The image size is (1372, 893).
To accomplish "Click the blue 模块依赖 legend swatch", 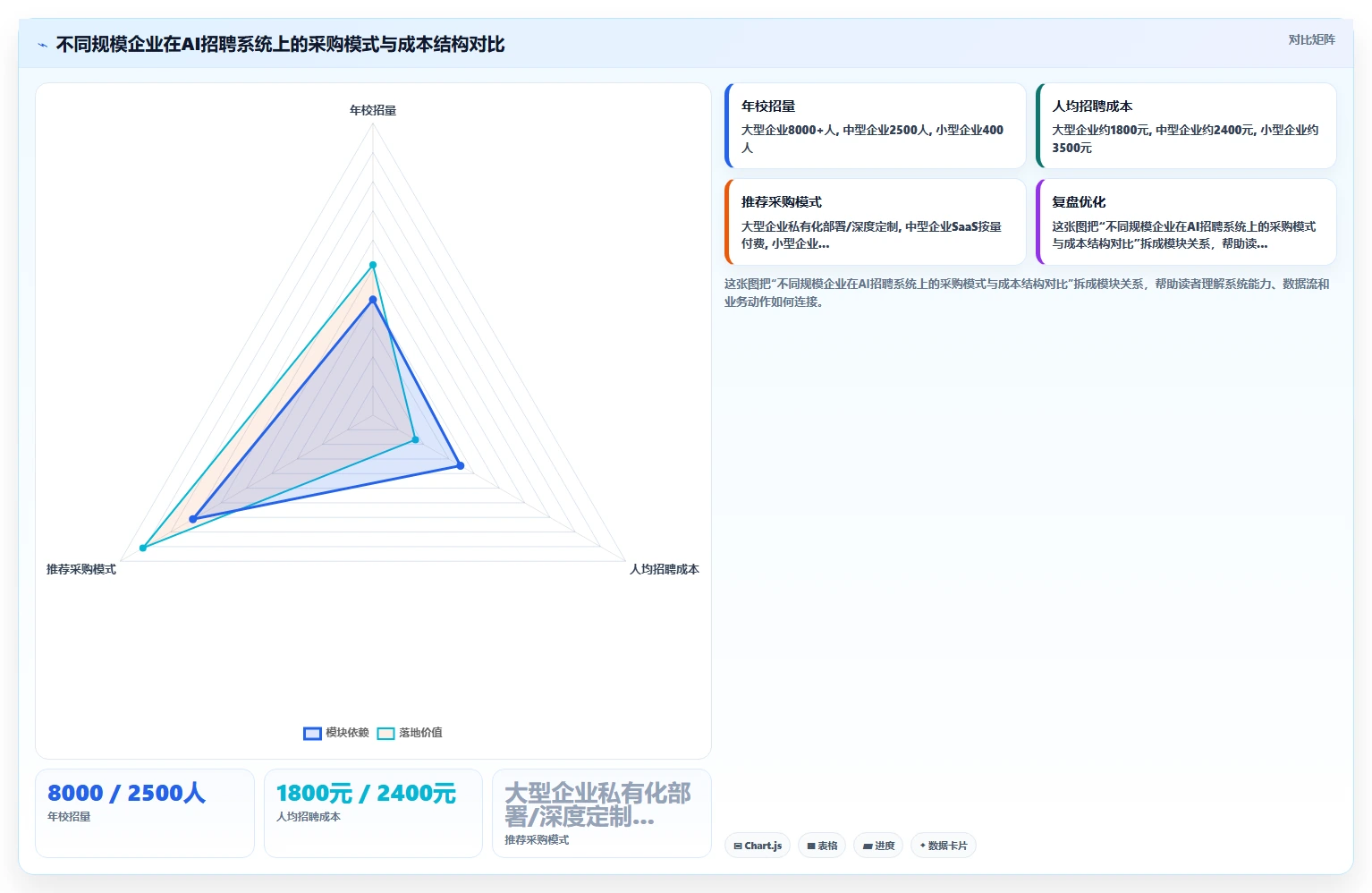I will coord(312,734).
